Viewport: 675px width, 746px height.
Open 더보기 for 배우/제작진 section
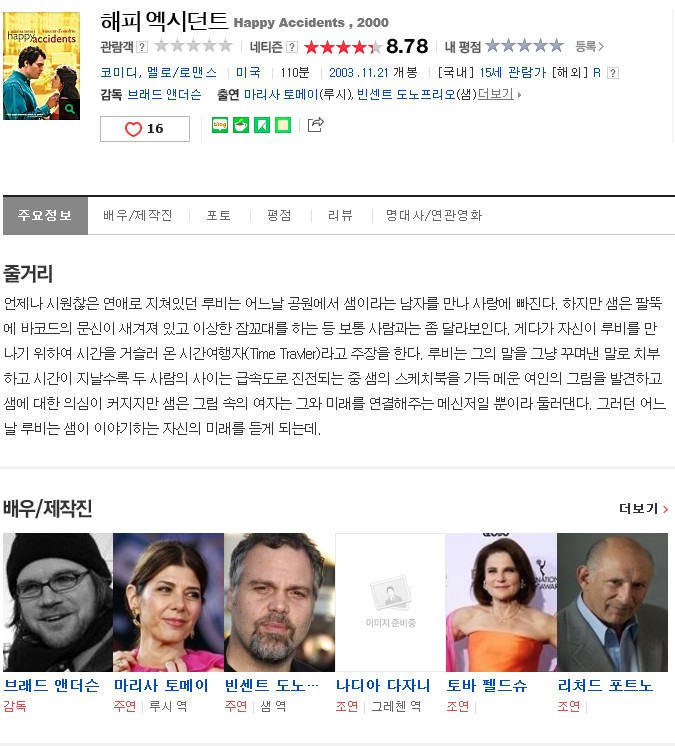[643, 509]
